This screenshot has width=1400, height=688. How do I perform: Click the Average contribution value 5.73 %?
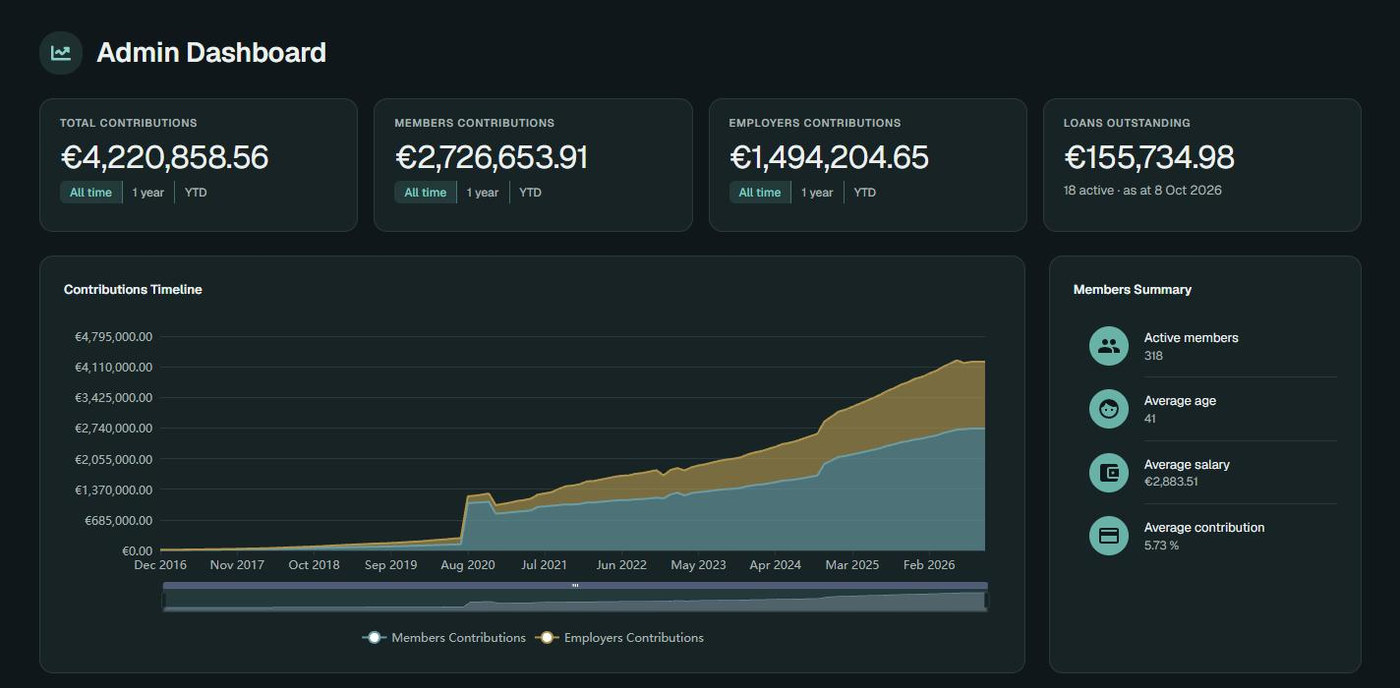pos(1161,545)
